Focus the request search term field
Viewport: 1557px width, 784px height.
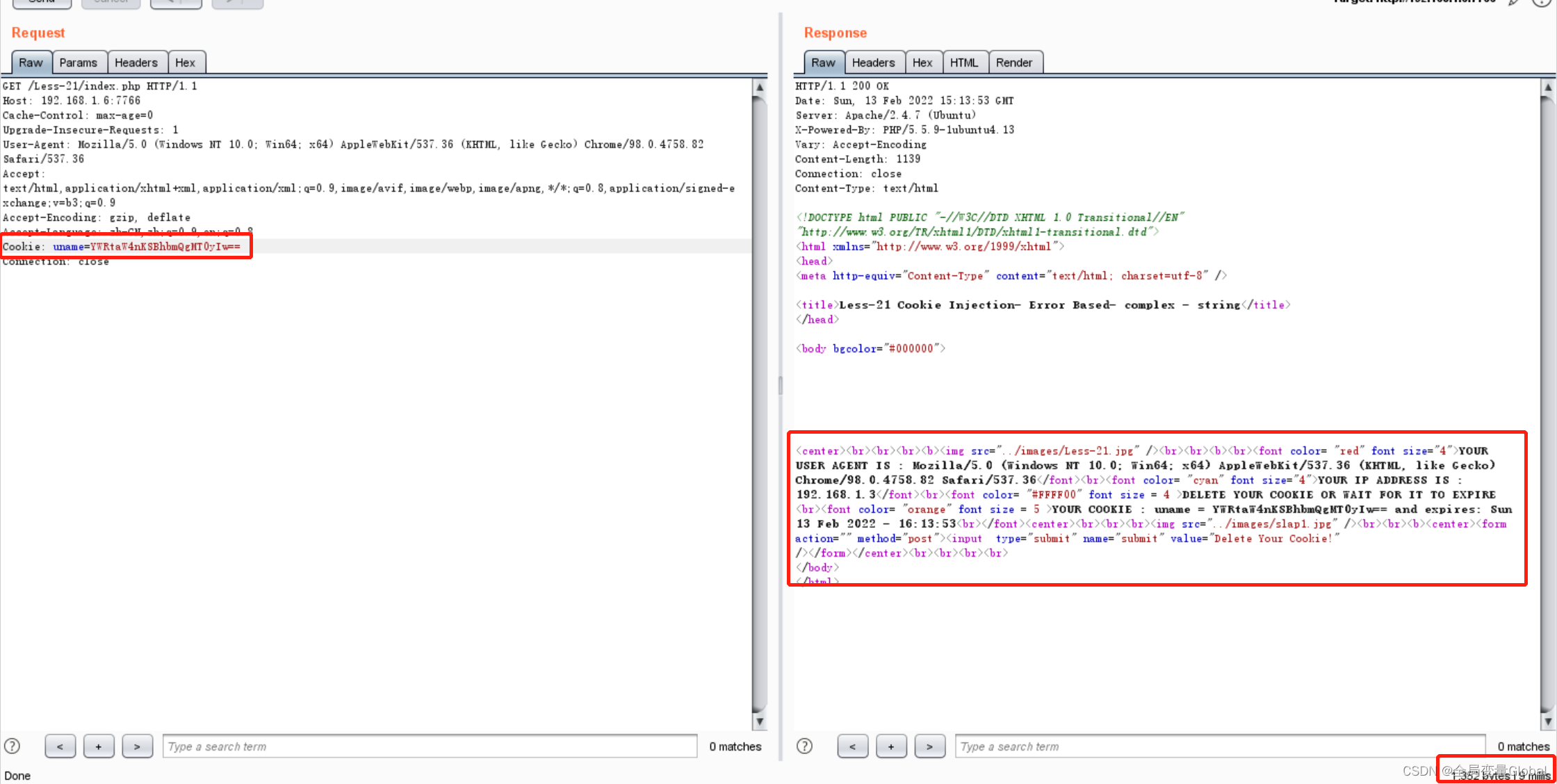[430, 746]
